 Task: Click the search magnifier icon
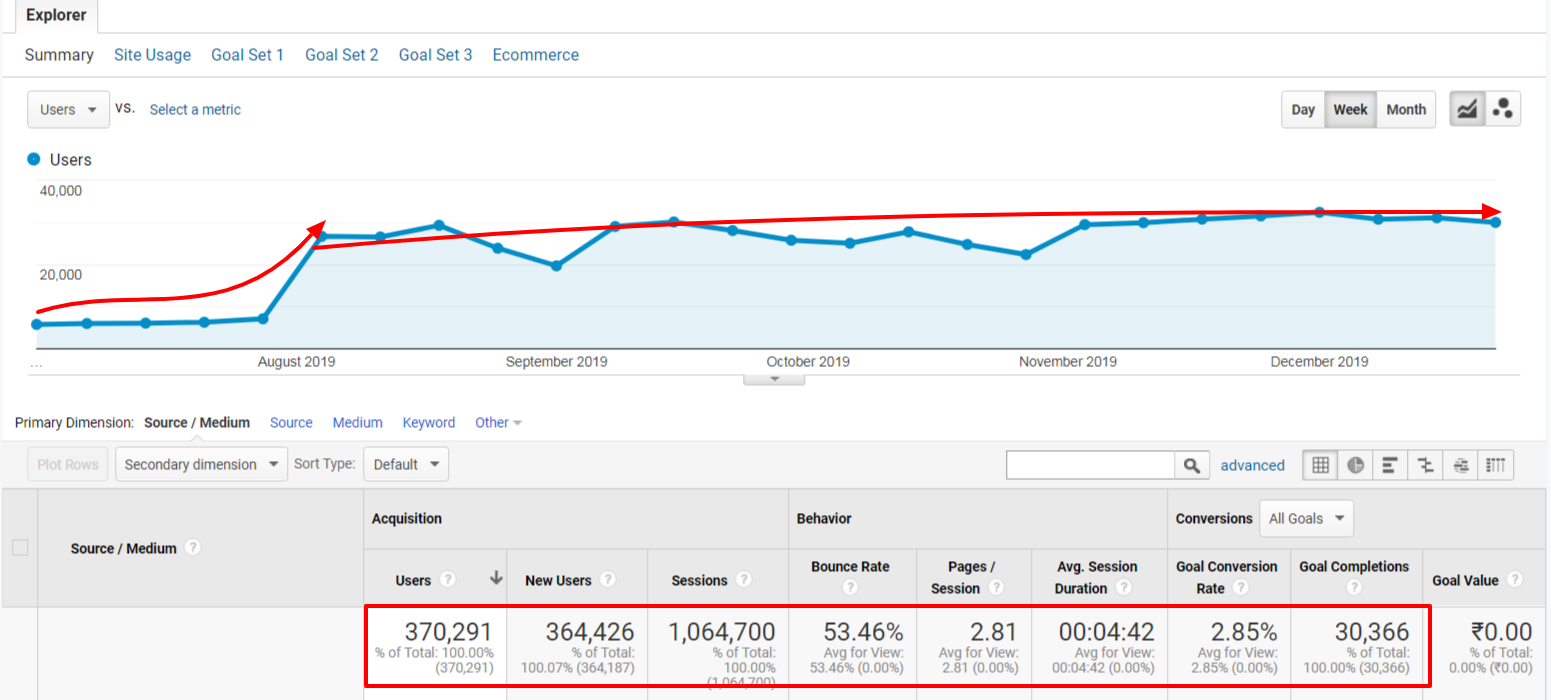tap(1193, 465)
